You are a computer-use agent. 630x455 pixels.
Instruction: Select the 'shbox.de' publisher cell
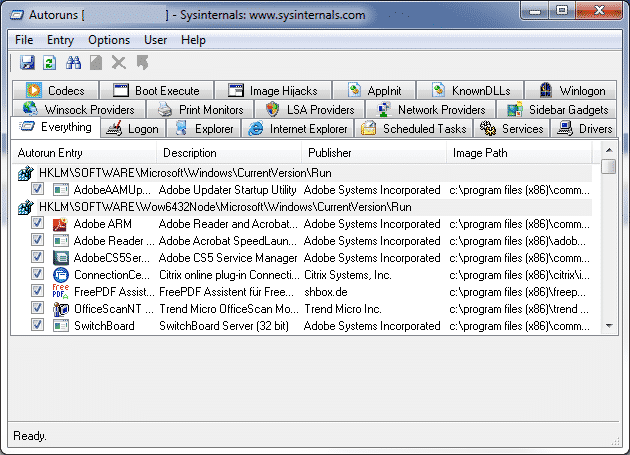(x=326, y=292)
